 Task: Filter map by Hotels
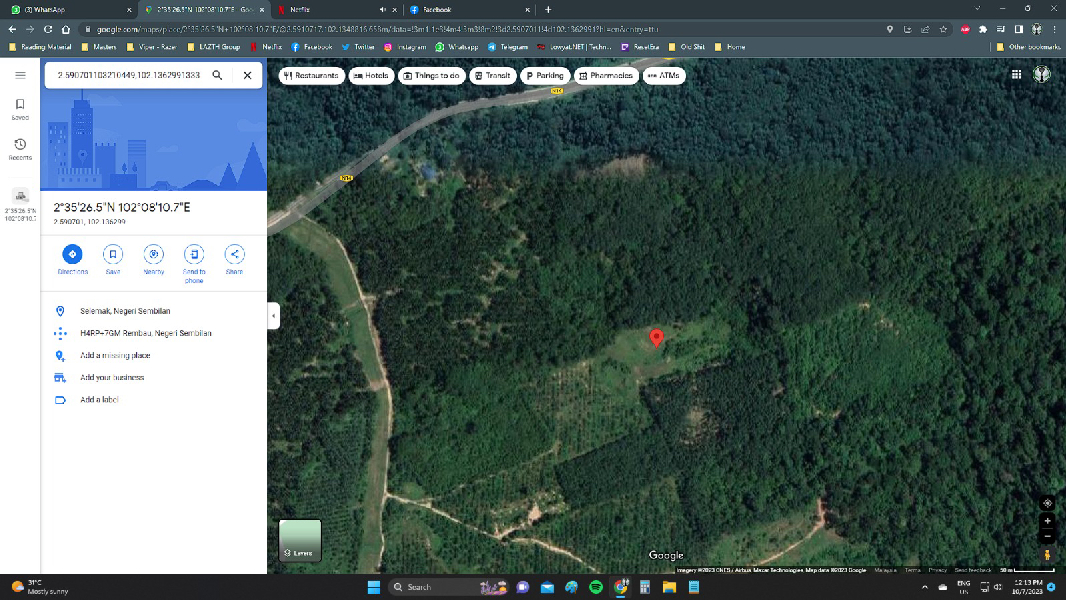(x=371, y=75)
